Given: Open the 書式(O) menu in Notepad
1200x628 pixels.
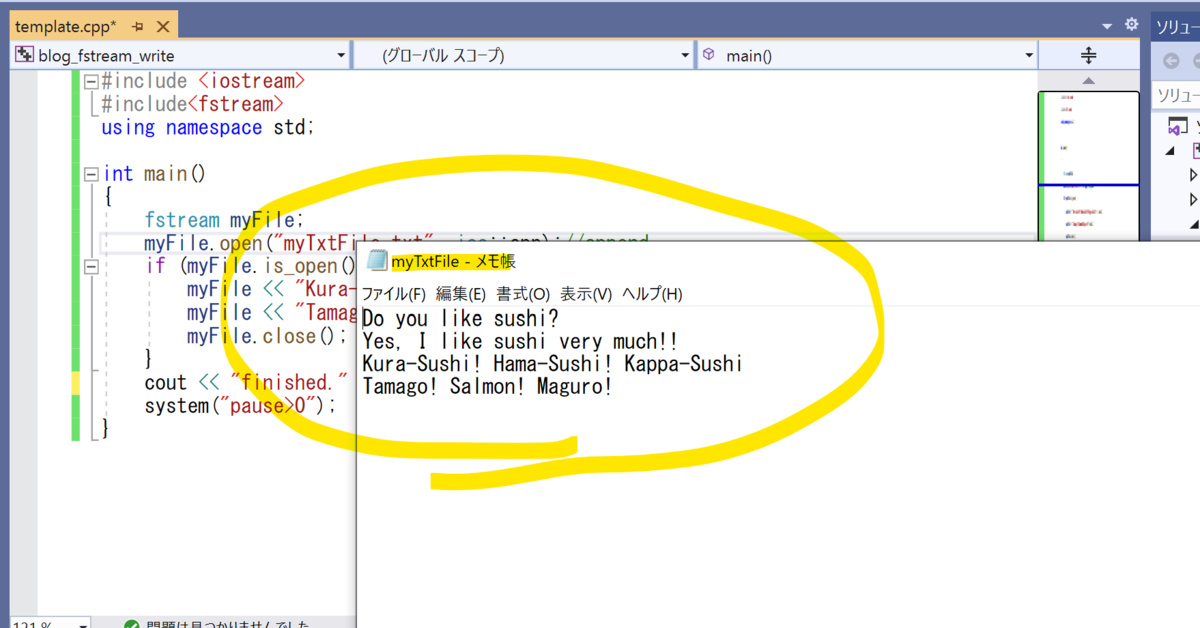Looking at the screenshot, I should [523, 294].
